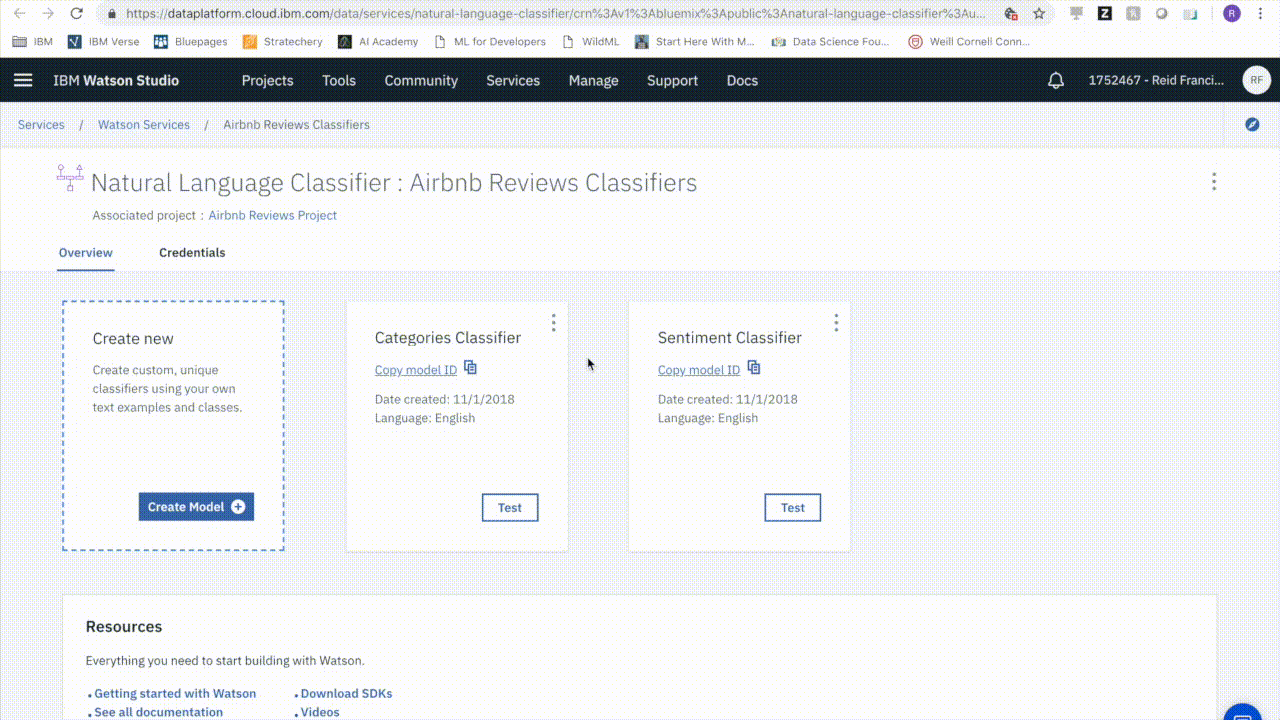Screen dimensions: 1280x720
Task: Click the browser forward arrow
Action: 48,14
